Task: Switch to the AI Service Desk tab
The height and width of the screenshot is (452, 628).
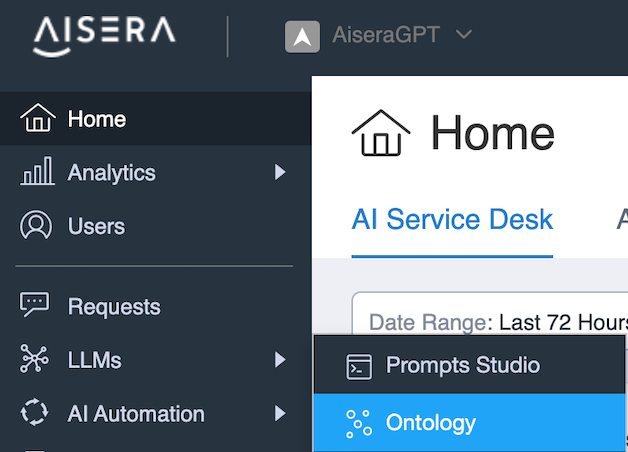Action: (452, 219)
